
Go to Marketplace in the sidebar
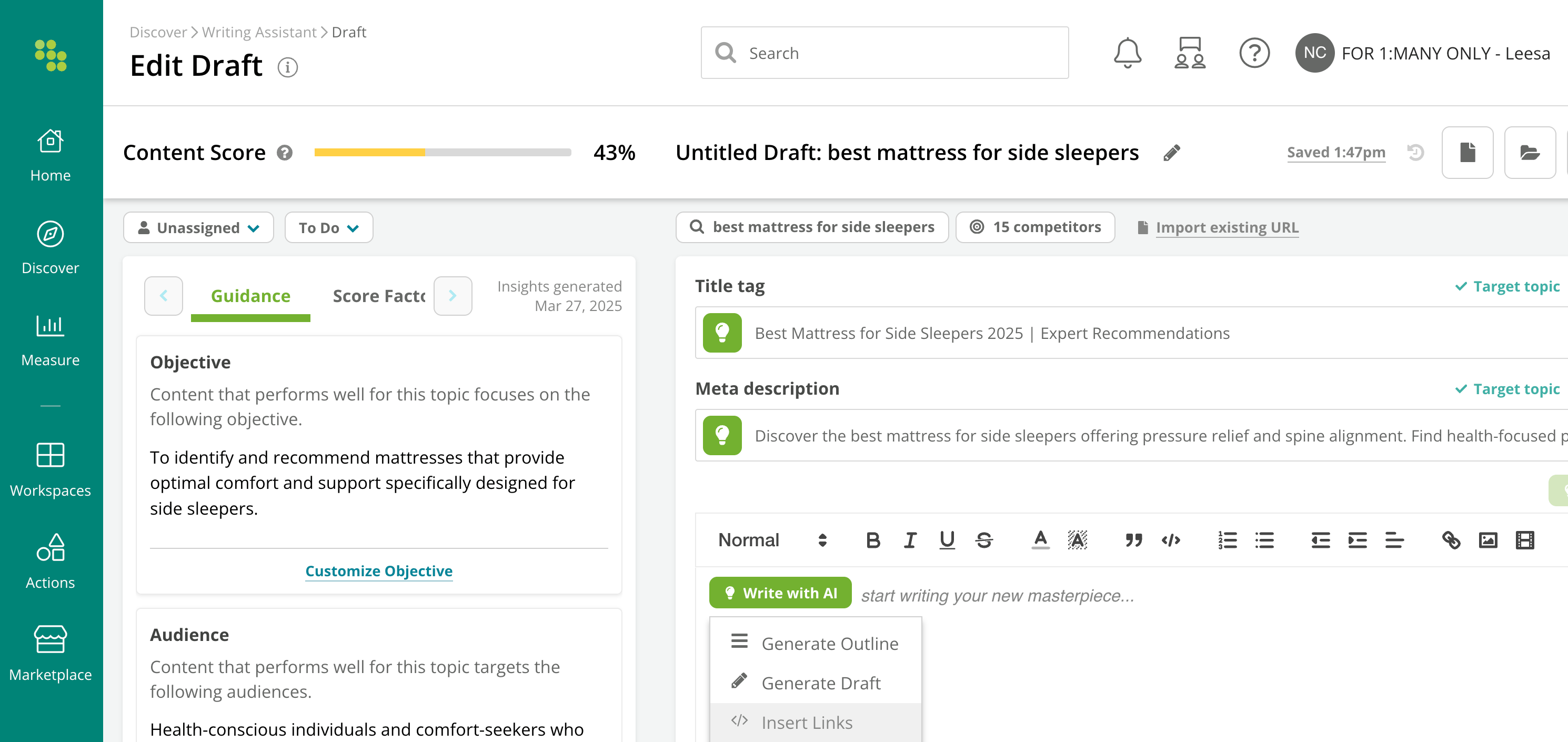[x=51, y=654]
